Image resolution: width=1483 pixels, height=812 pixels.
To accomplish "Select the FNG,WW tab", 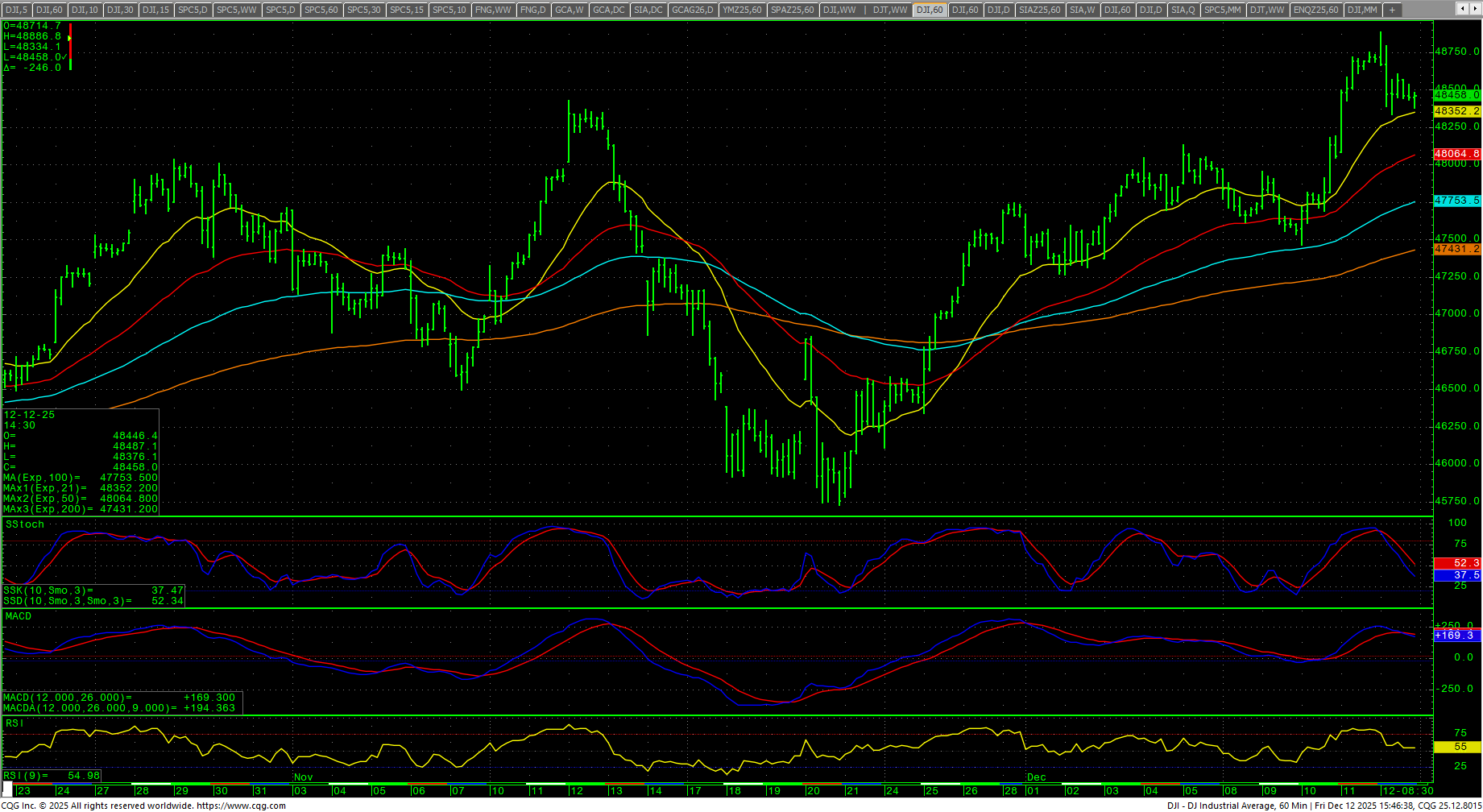I will 493,10.
